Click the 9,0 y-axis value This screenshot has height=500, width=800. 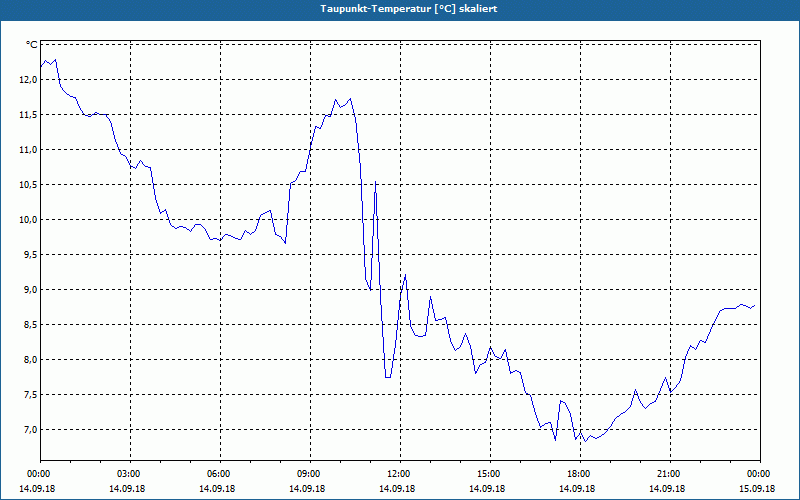point(30,290)
